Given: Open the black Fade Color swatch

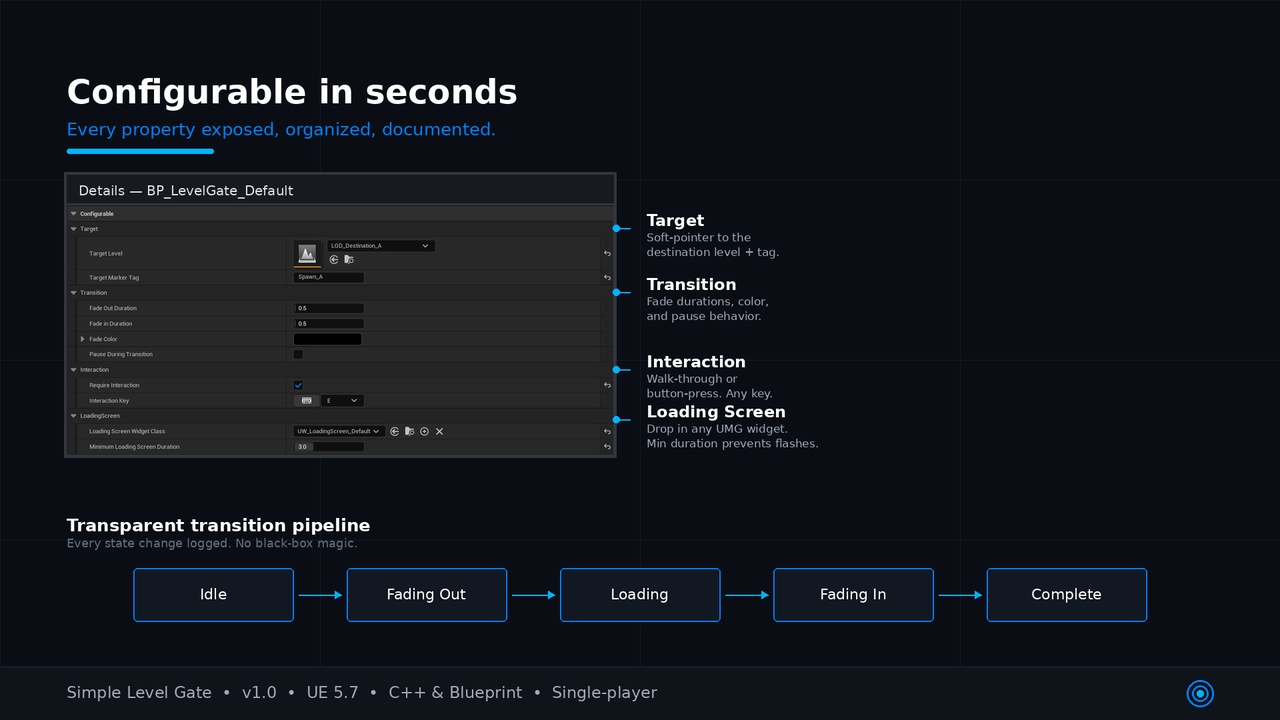Looking at the screenshot, I should pyautogui.click(x=328, y=339).
